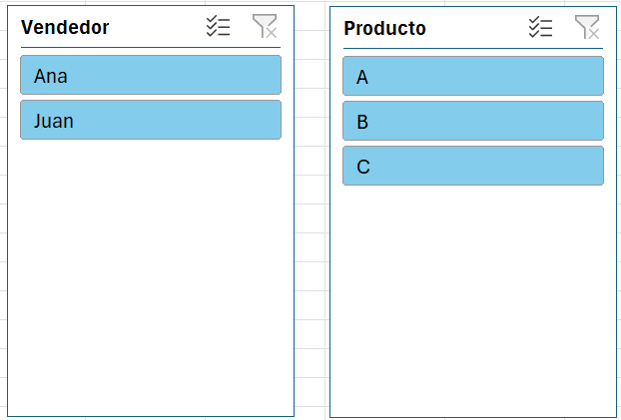
Task: Enable multi-select in the Vendedor slicer
Action: pyautogui.click(x=218, y=27)
